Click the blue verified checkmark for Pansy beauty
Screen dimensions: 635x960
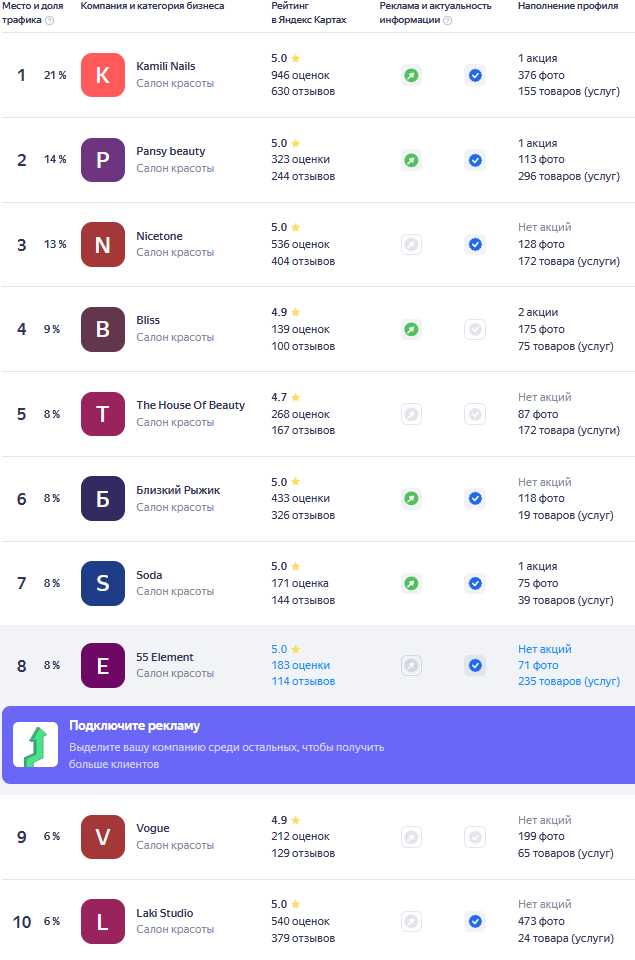475,160
